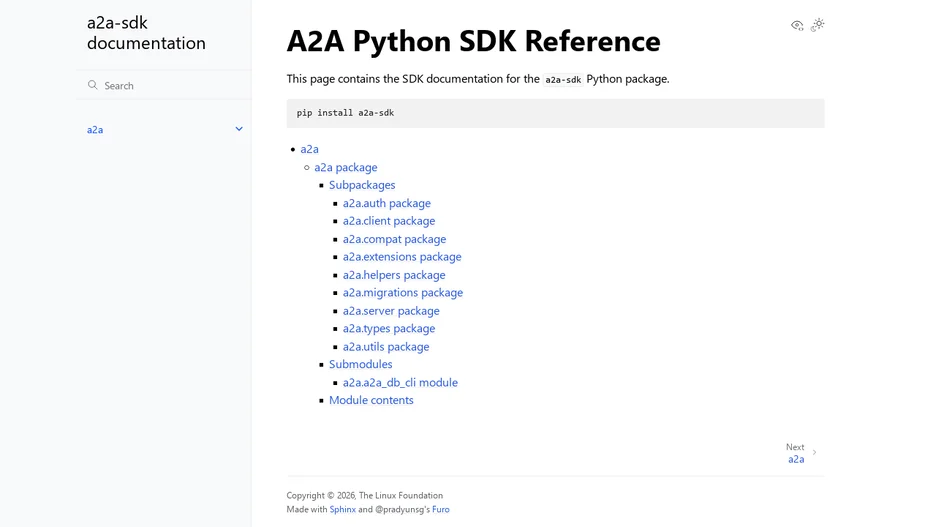
Task: Open the a2a.a2a_db_cli module link
Action: point(400,382)
